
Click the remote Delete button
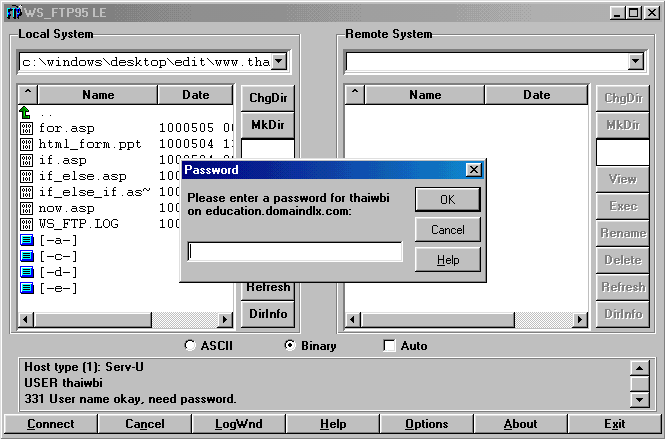click(623, 260)
